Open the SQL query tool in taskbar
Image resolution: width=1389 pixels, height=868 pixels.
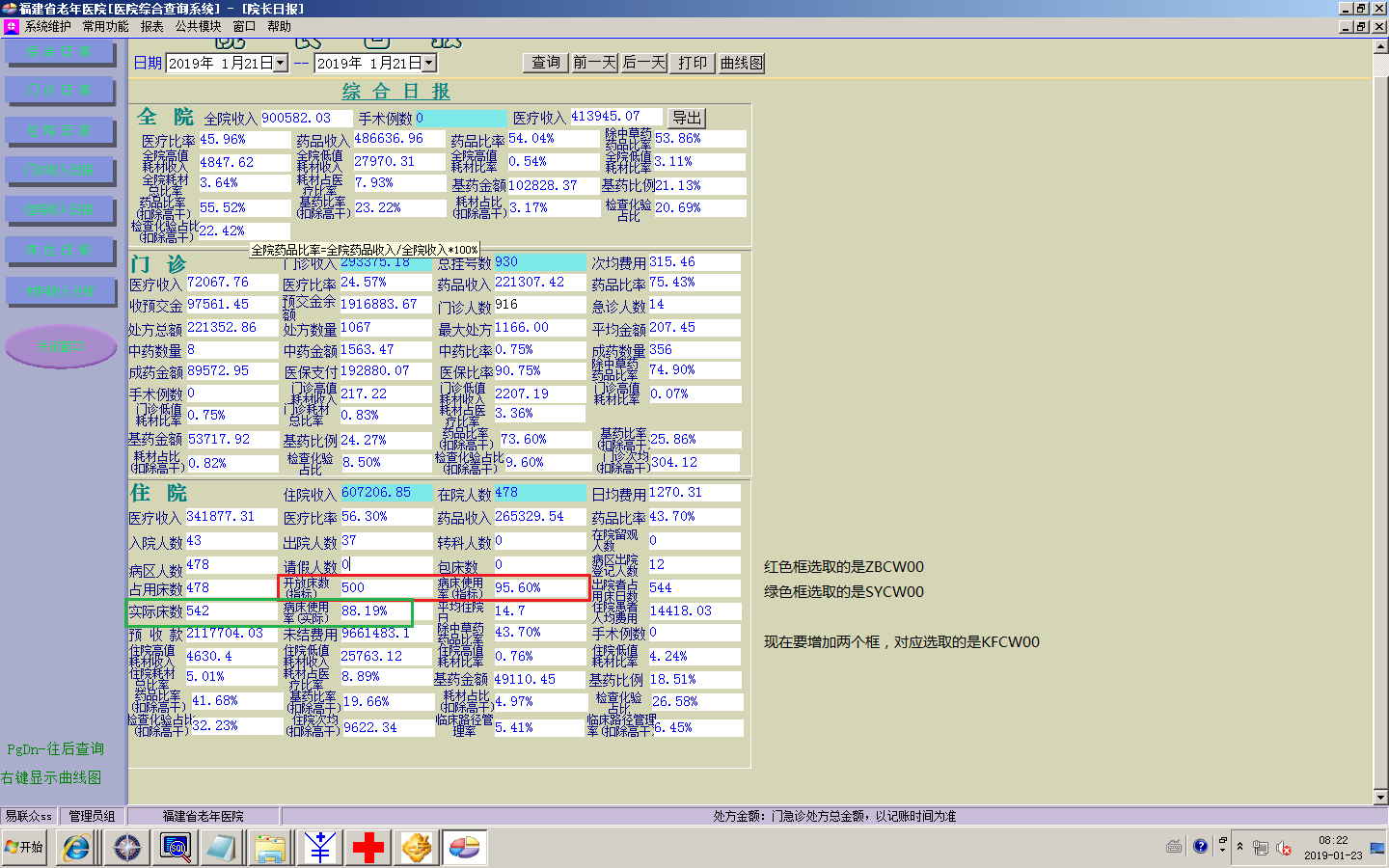pos(176,848)
